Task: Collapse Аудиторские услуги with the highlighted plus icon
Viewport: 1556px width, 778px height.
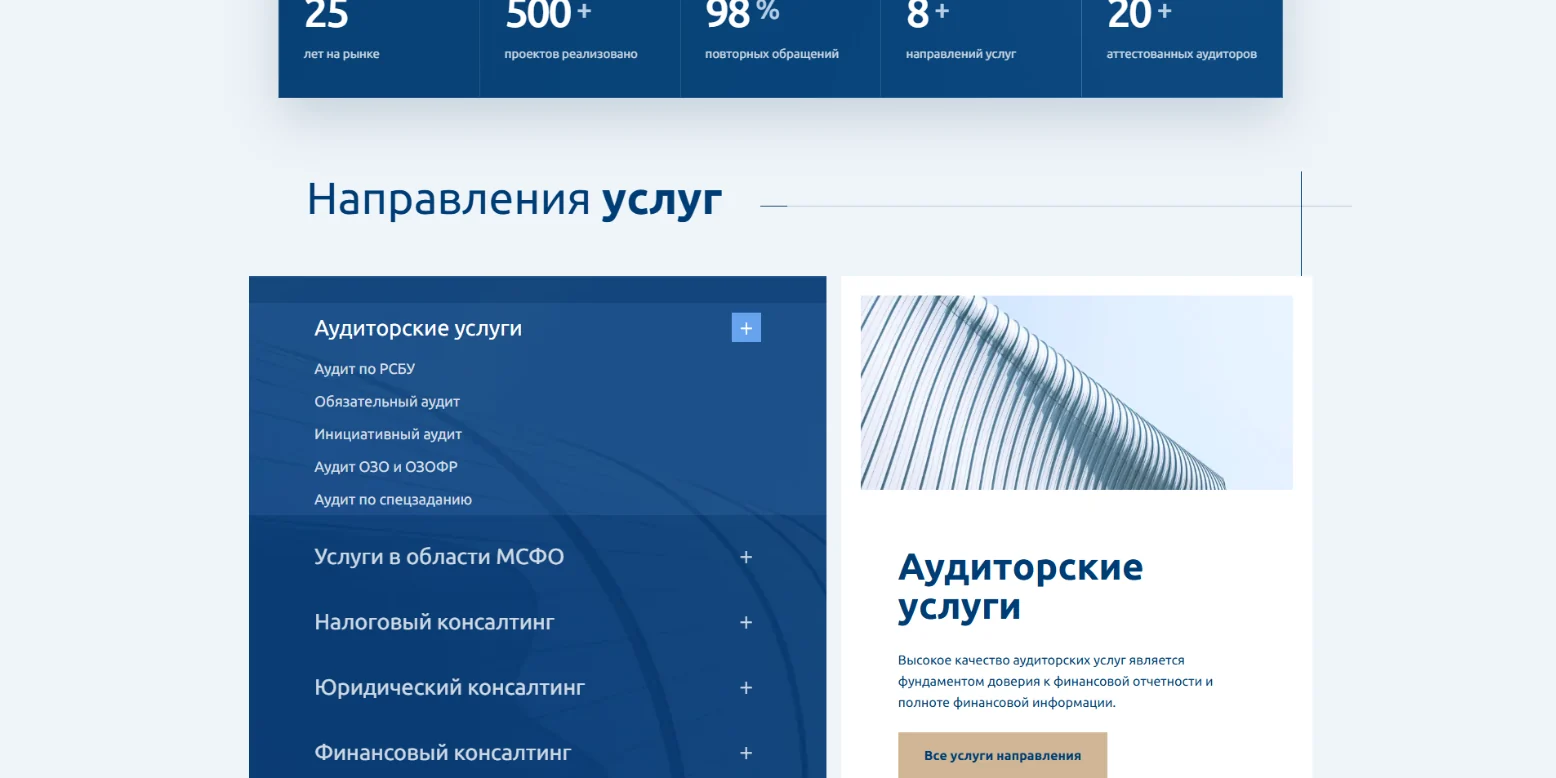Action: pyautogui.click(x=746, y=328)
